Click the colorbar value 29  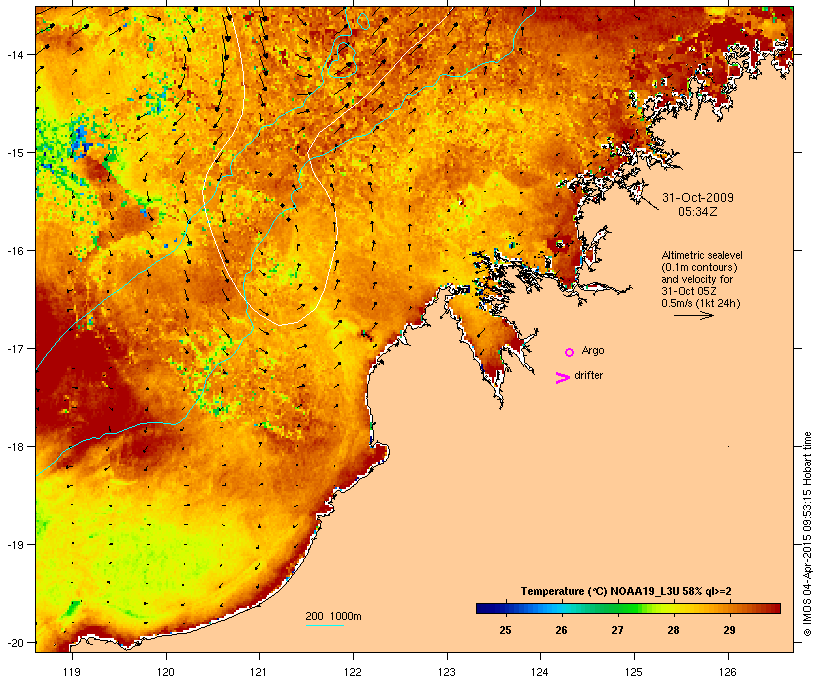coord(729,630)
